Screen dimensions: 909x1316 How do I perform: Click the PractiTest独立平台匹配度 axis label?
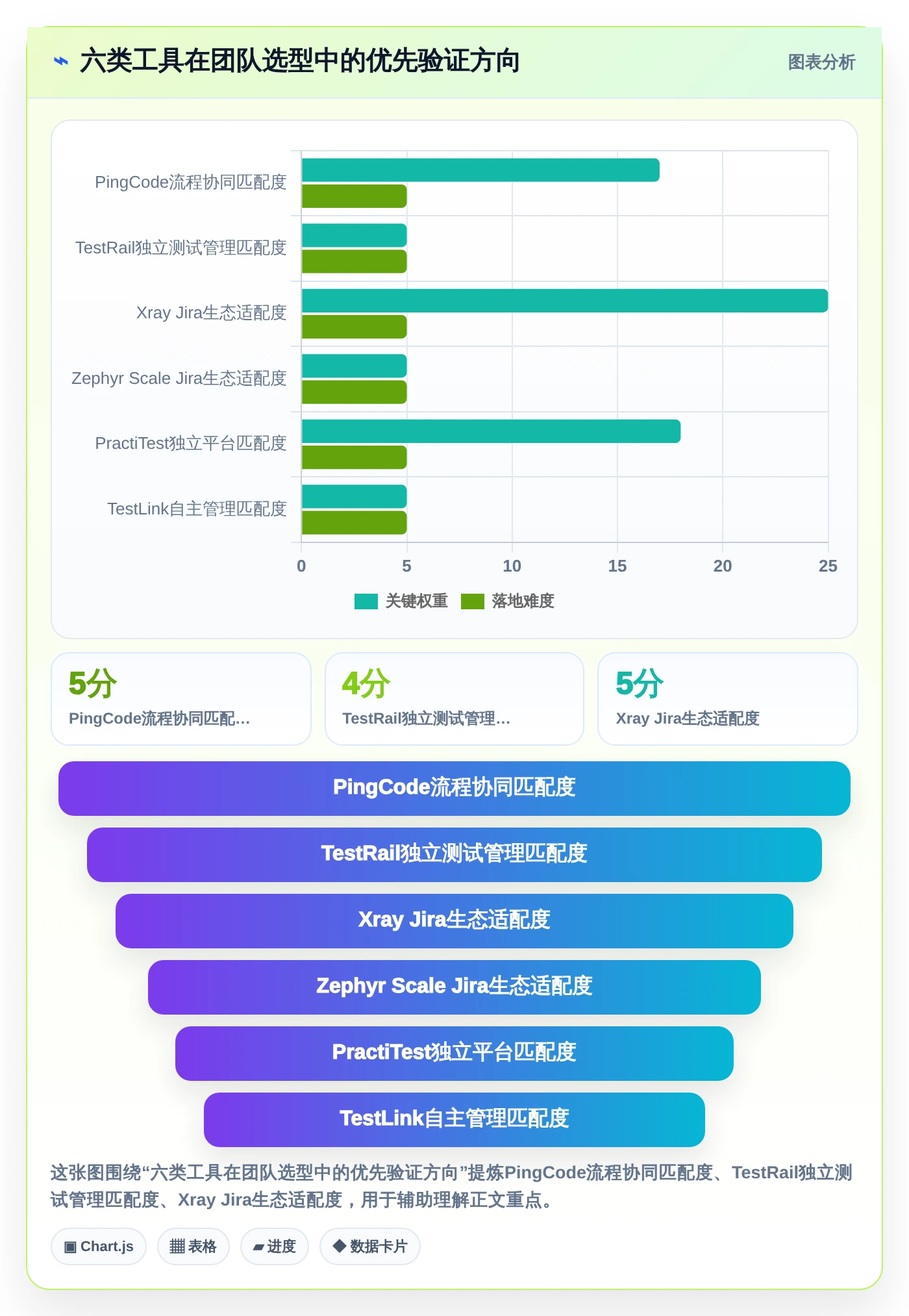(191, 444)
